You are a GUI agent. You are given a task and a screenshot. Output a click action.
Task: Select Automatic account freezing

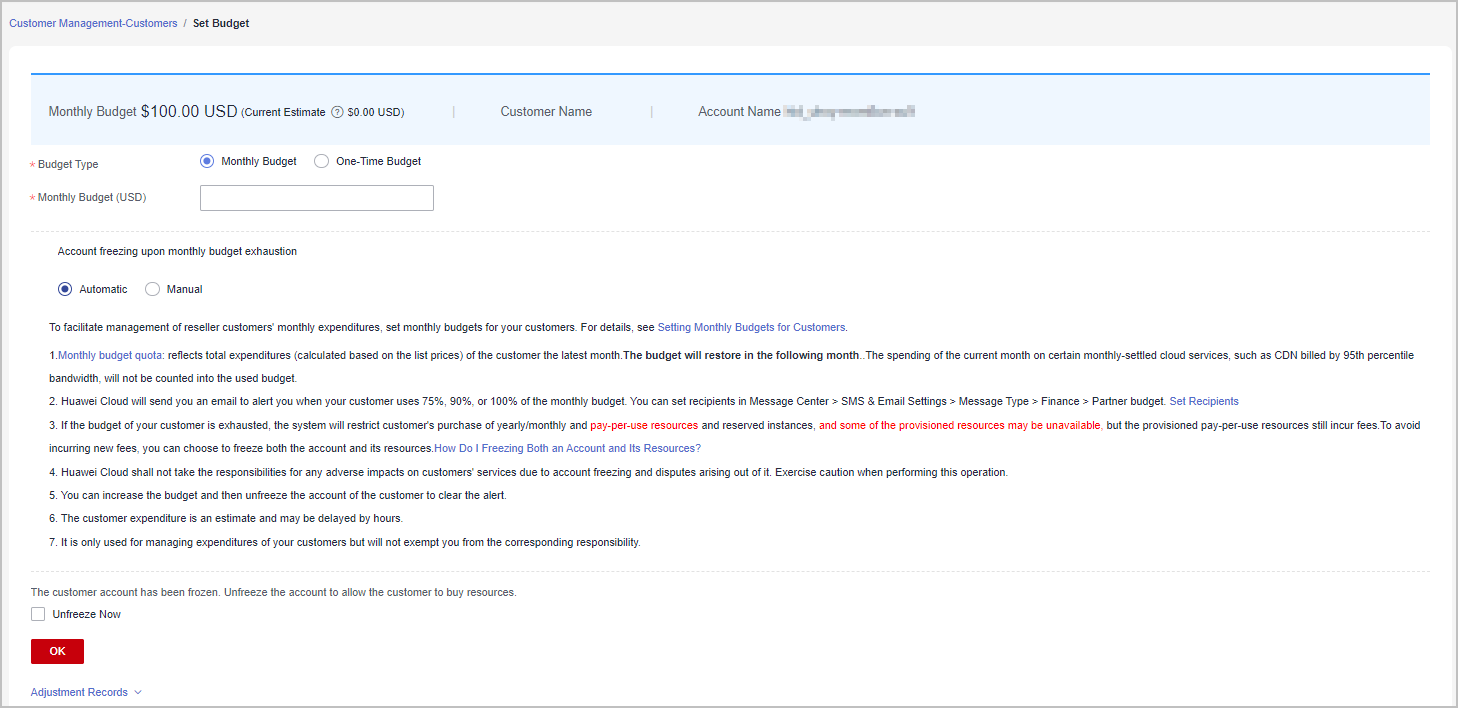pyautogui.click(x=65, y=289)
